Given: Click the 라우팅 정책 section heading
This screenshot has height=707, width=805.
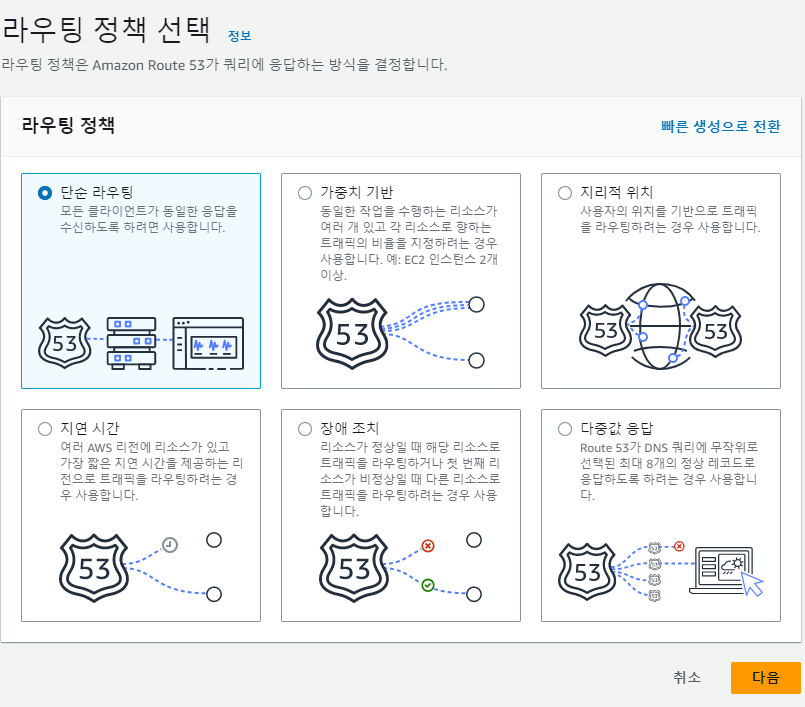Looking at the screenshot, I should click(68, 125).
